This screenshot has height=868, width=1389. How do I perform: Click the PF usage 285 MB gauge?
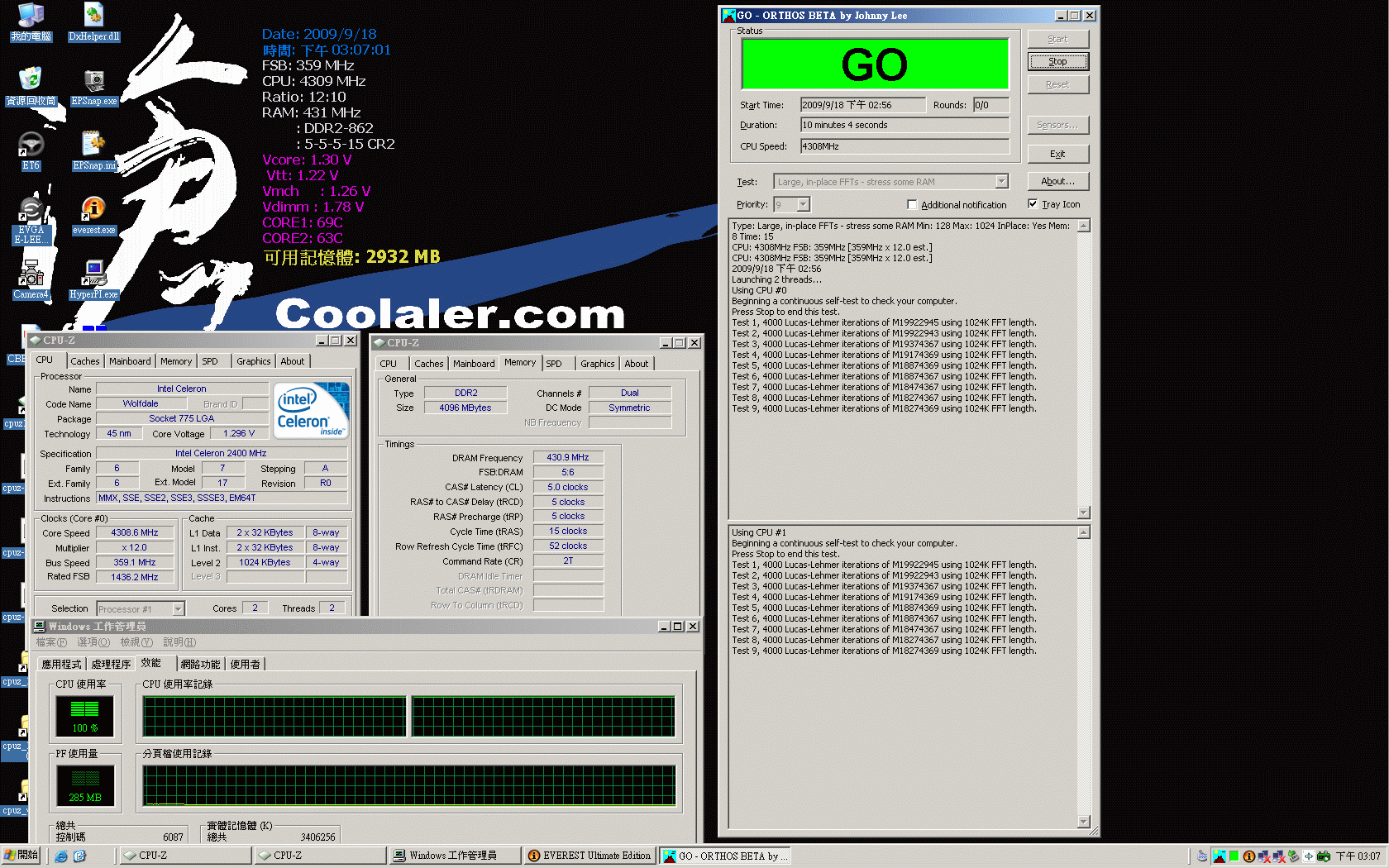pos(84,785)
